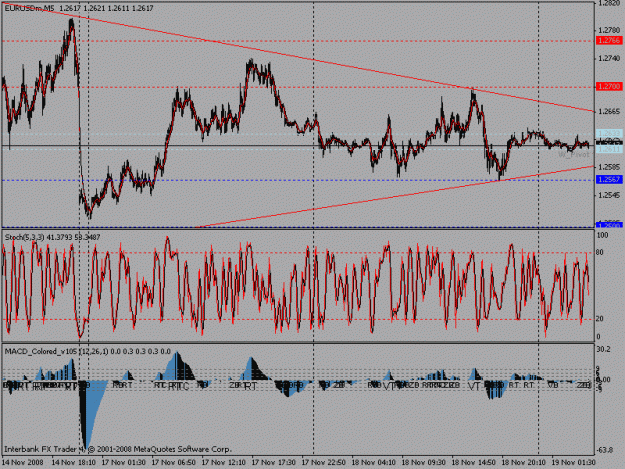625x469 pixels.
Task: Click the -63.8 value on MACD scale
Action: 604,450
